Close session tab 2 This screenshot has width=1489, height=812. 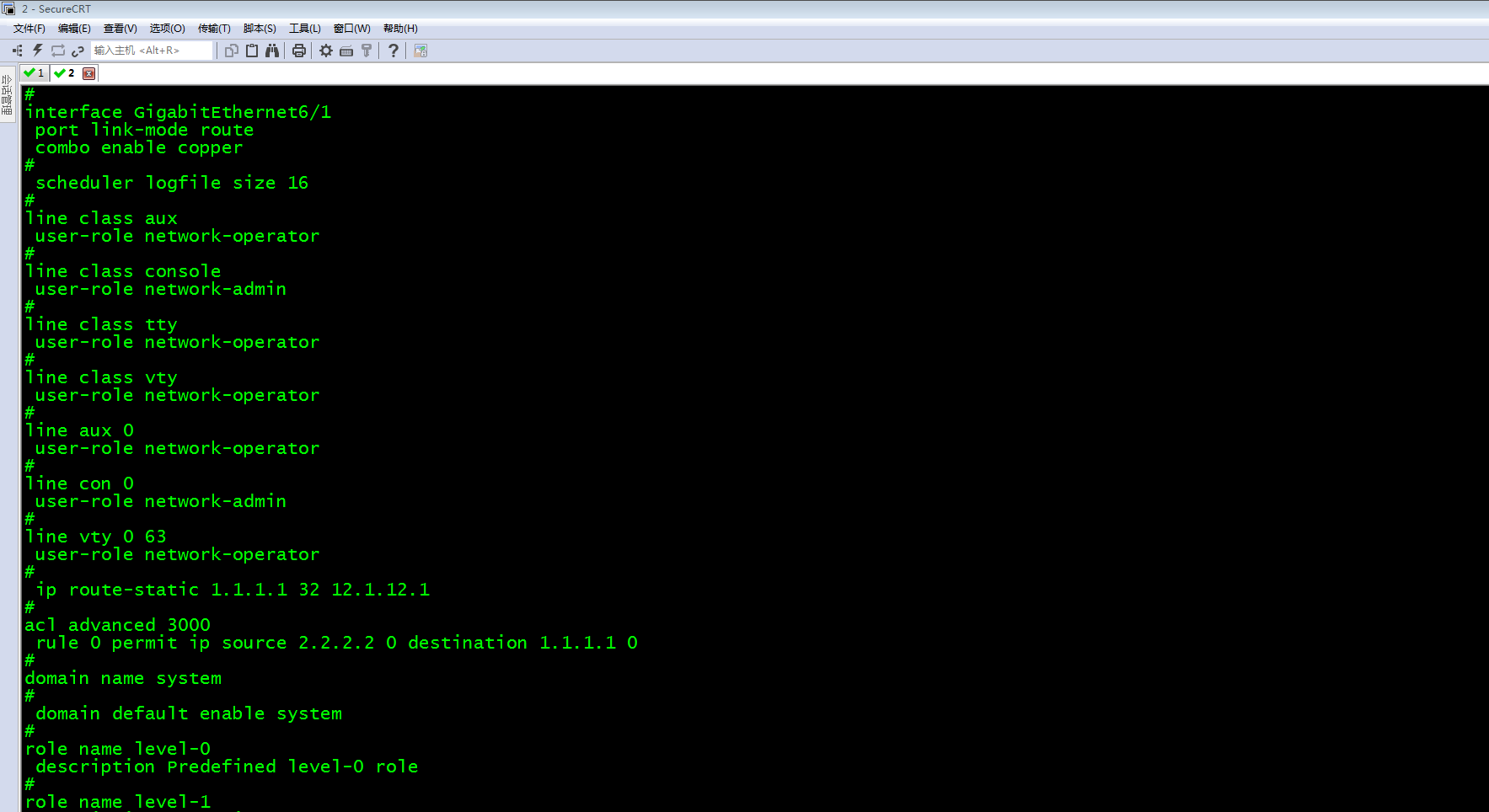tap(88, 73)
